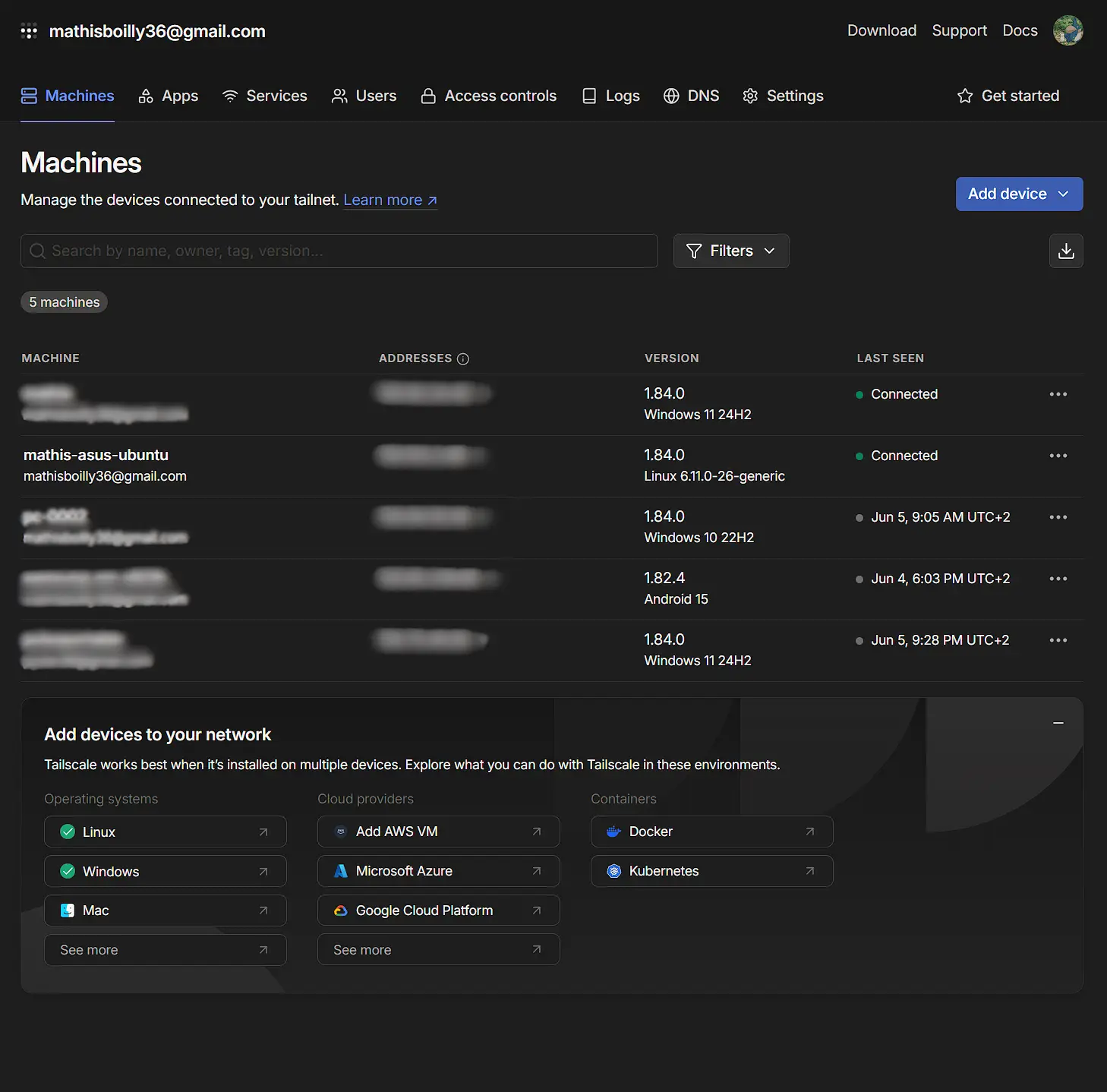Click the Addresses column info icon
1107x1092 pixels.
coord(463,359)
